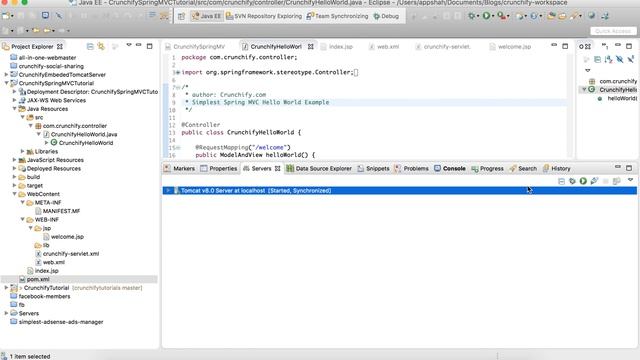Click the Run green play toolbar icon

click(x=486, y=16)
